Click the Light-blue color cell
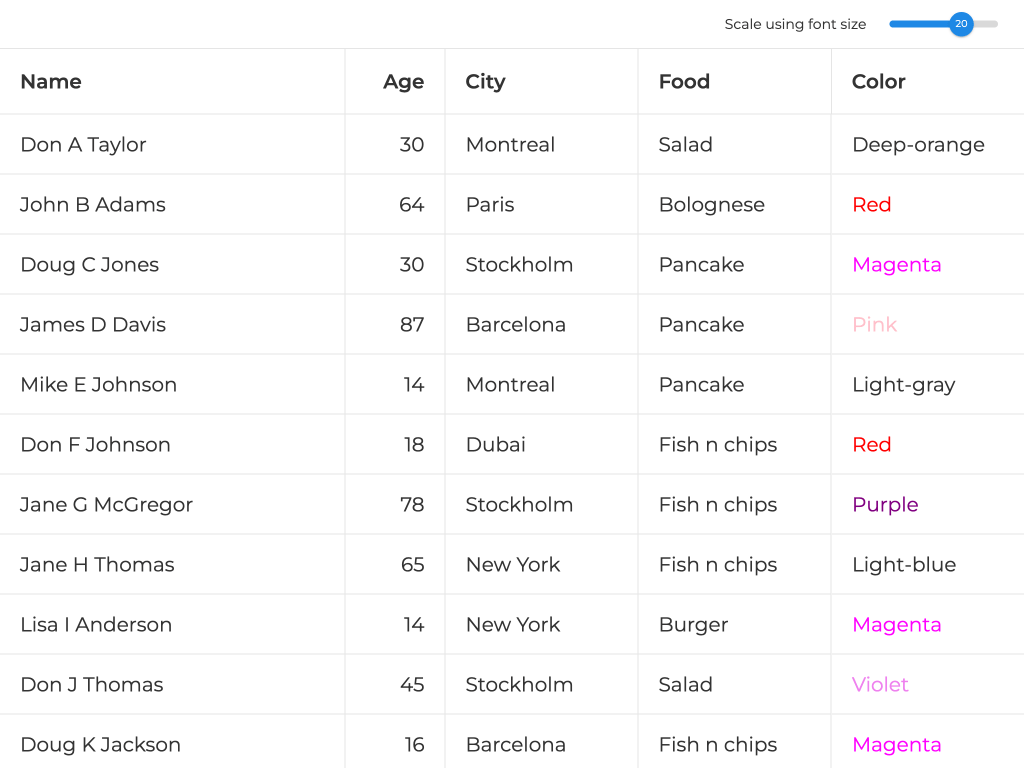Viewport: 1024px width, 768px height. tap(903, 564)
